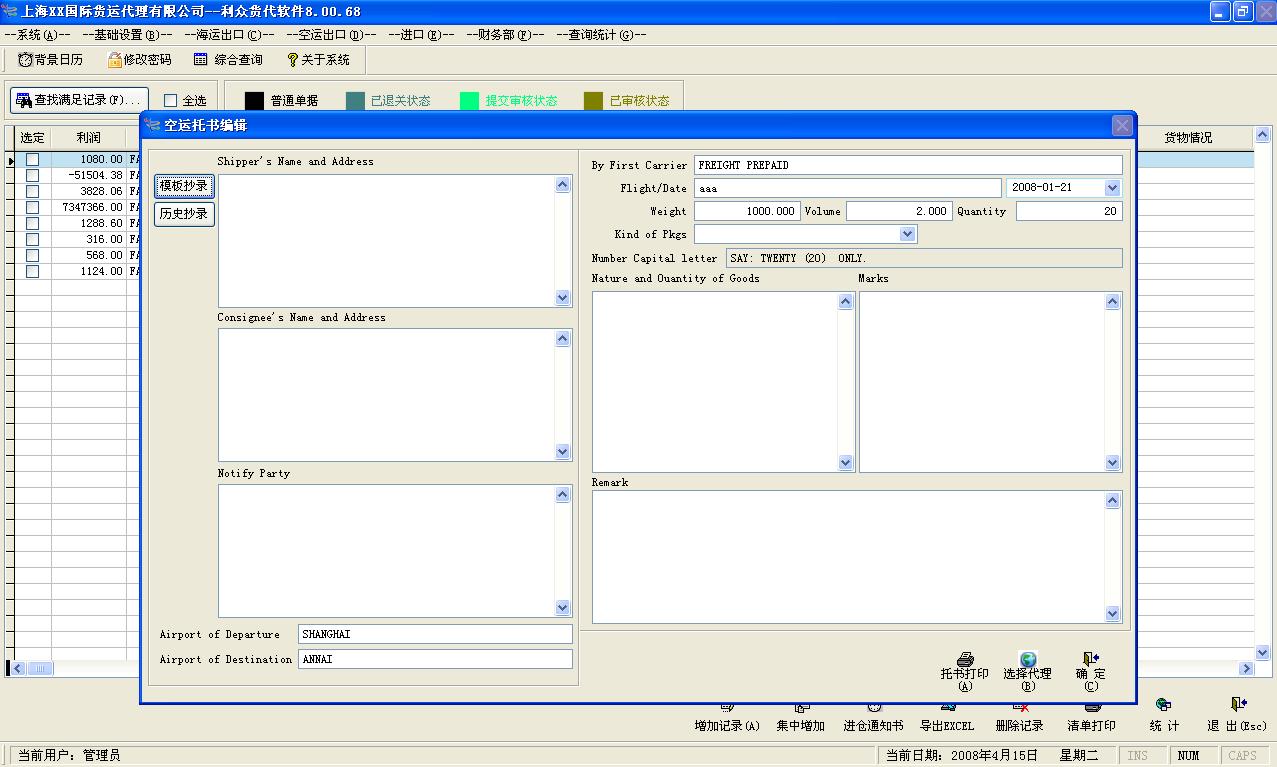Click the olive 已审核状态 color swatch

593,100
